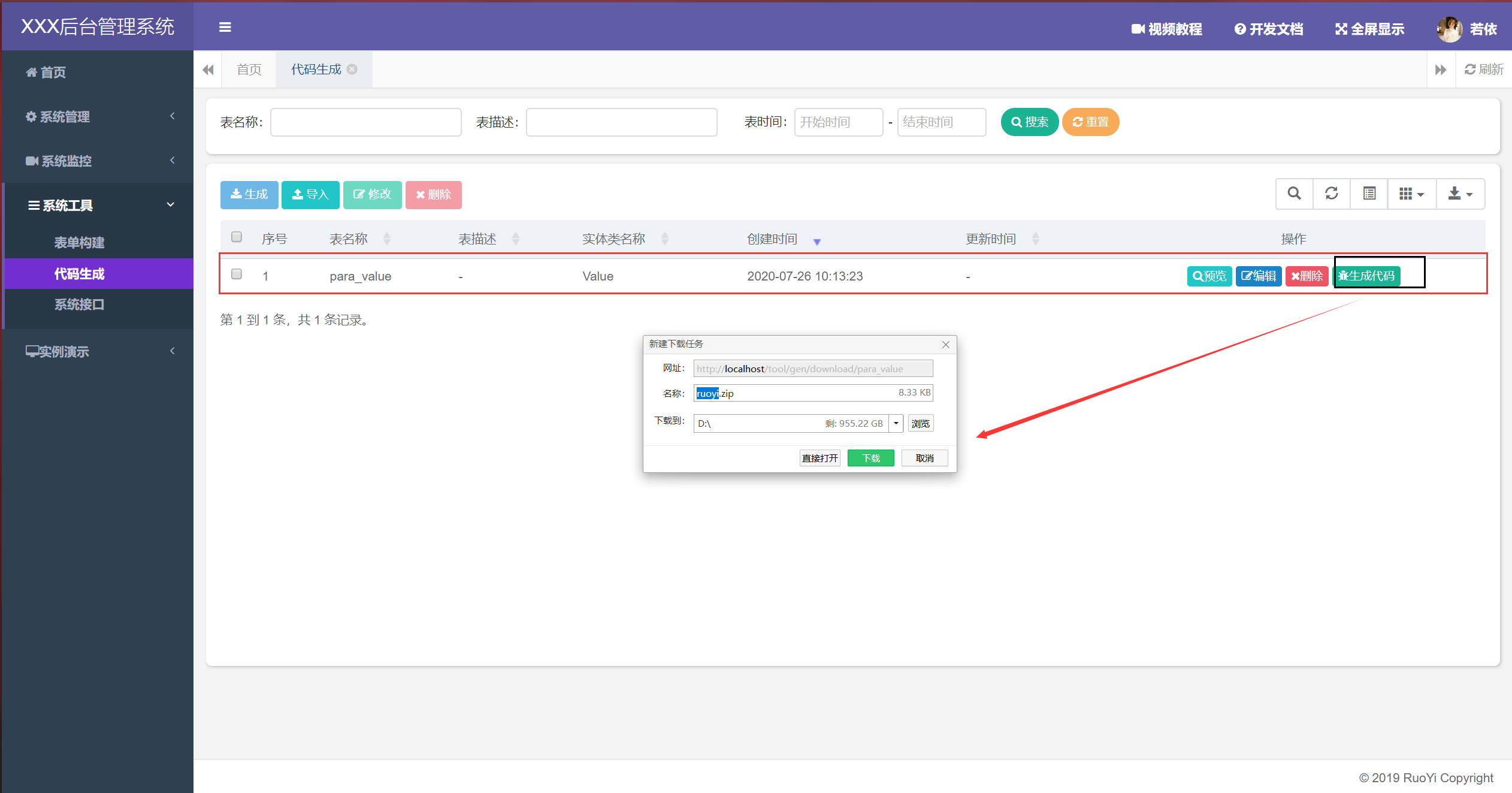The image size is (1512, 793).
Task: Click 直接打开 in the download dialog
Action: pyautogui.click(x=819, y=457)
